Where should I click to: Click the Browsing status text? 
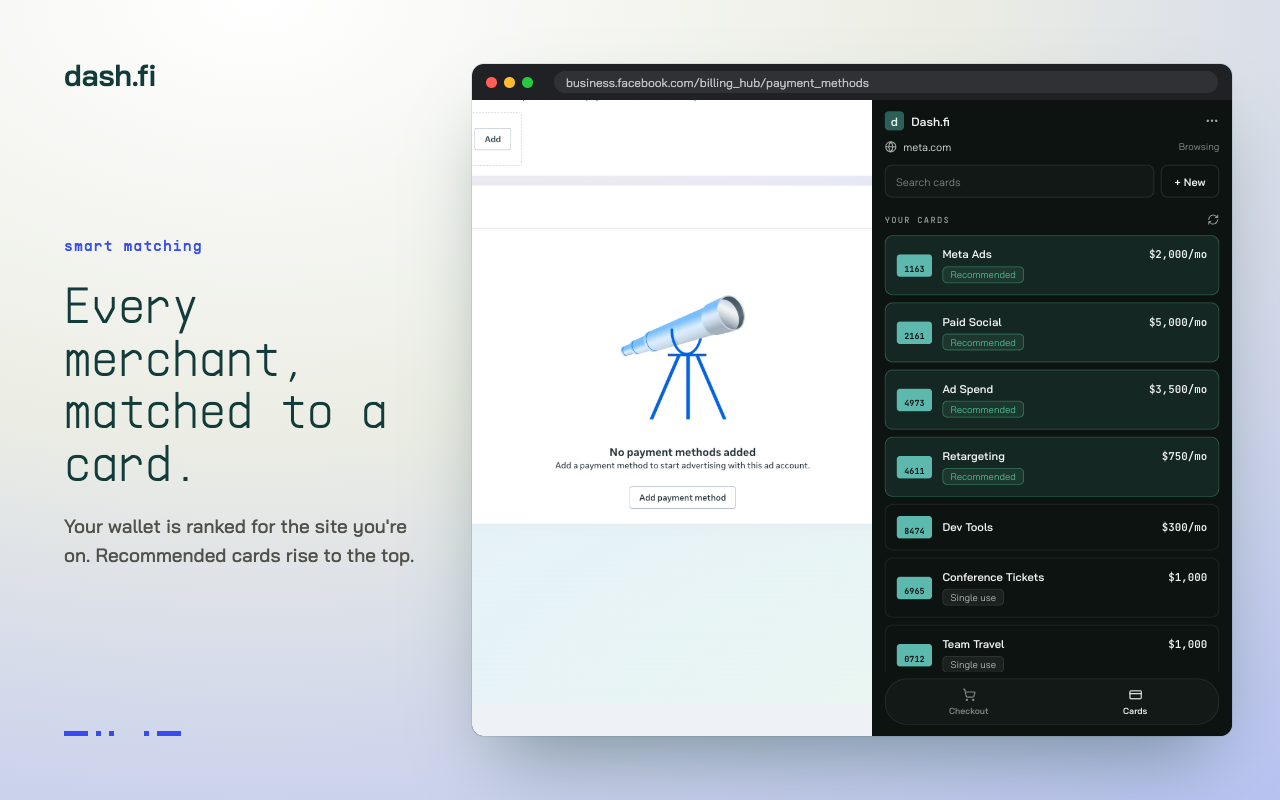click(1198, 147)
